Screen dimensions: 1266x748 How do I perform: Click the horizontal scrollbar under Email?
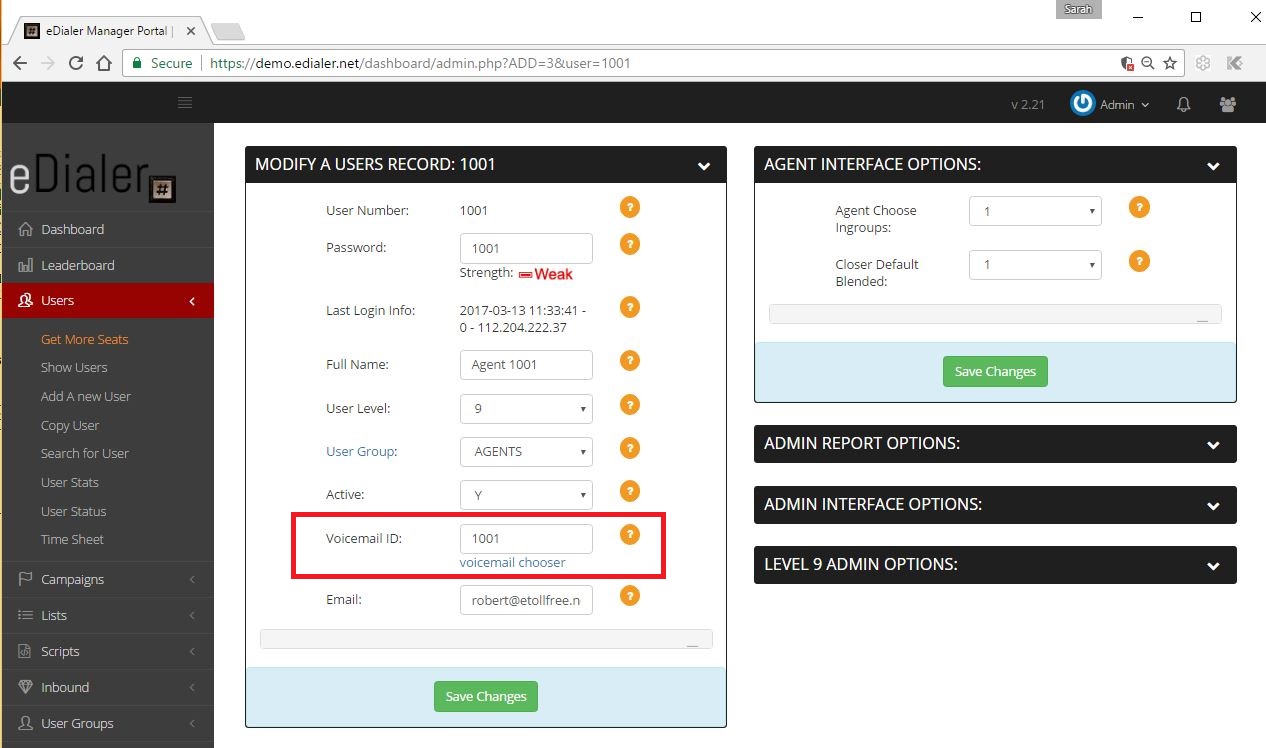pos(486,639)
